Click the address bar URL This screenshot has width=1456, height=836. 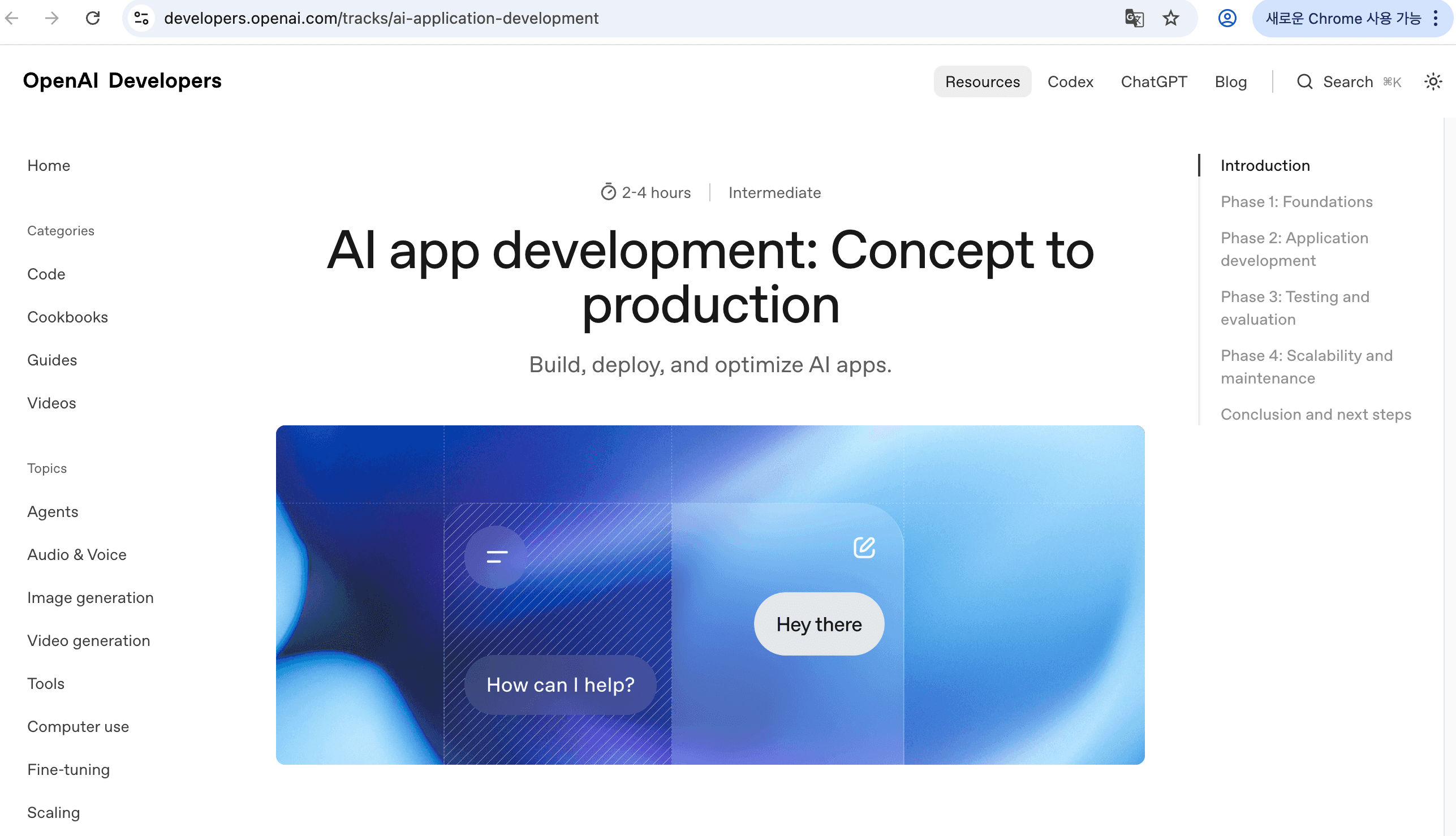click(x=381, y=18)
